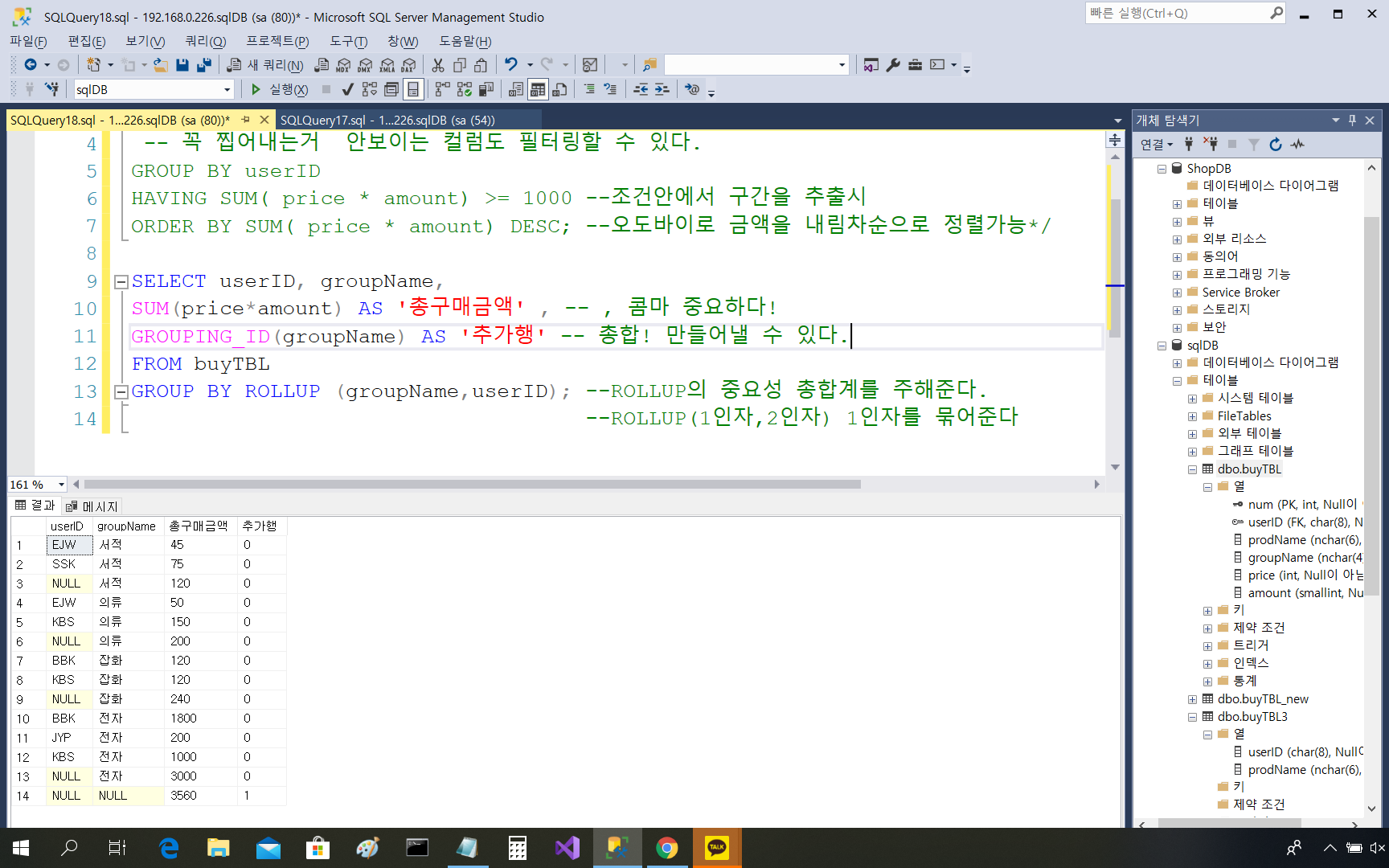Image resolution: width=1389 pixels, height=868 pixels.
Task: Click the Save file icon
Action: tap(182, 65)
